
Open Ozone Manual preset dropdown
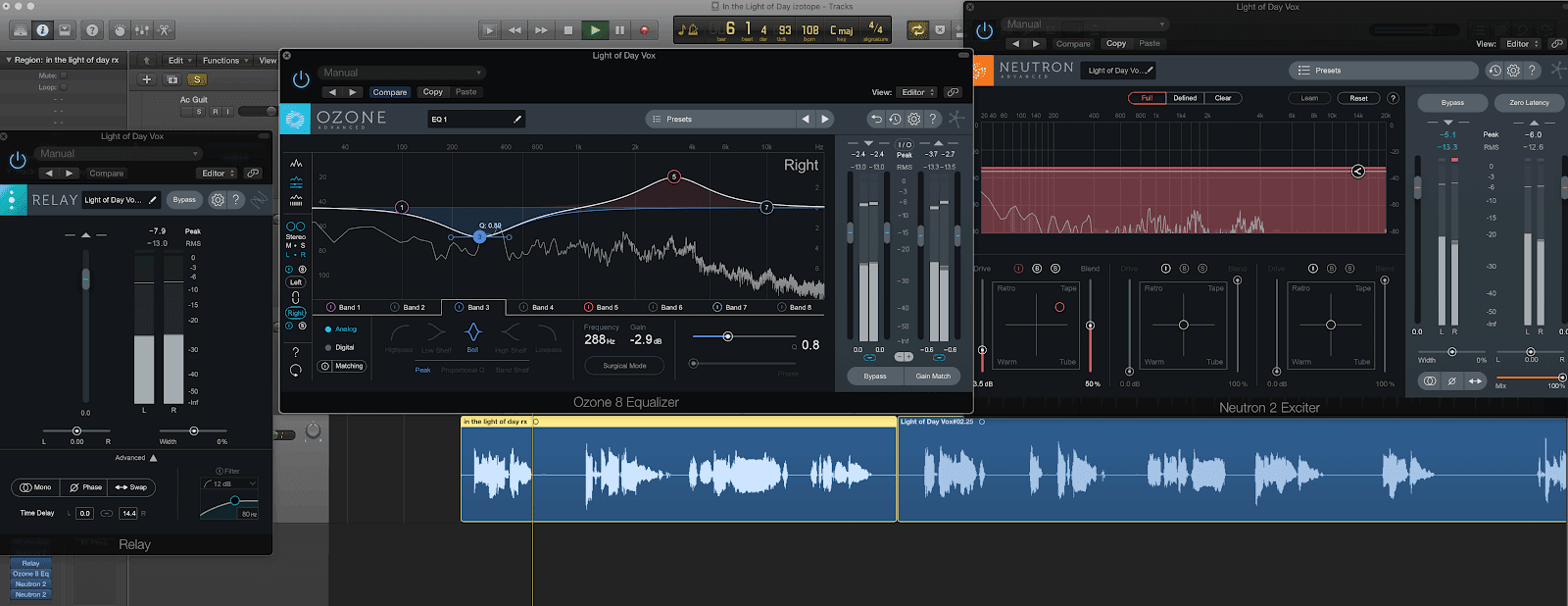coord(403,73)
